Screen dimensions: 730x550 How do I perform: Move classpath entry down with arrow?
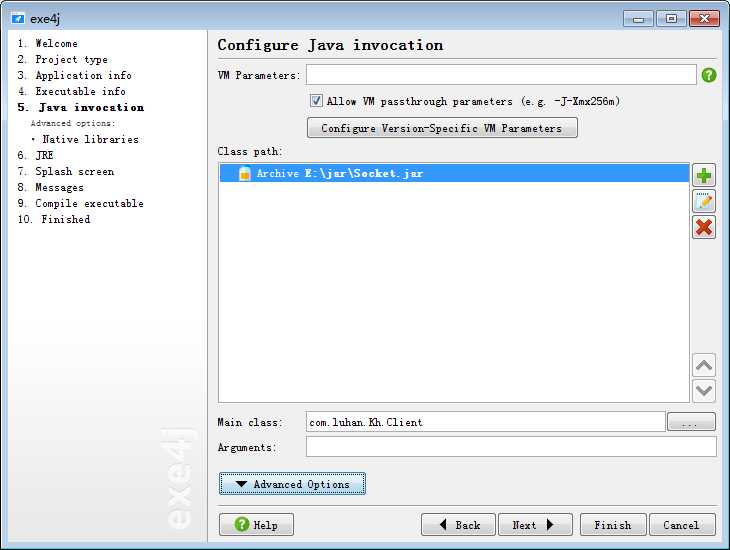[703, 390]
